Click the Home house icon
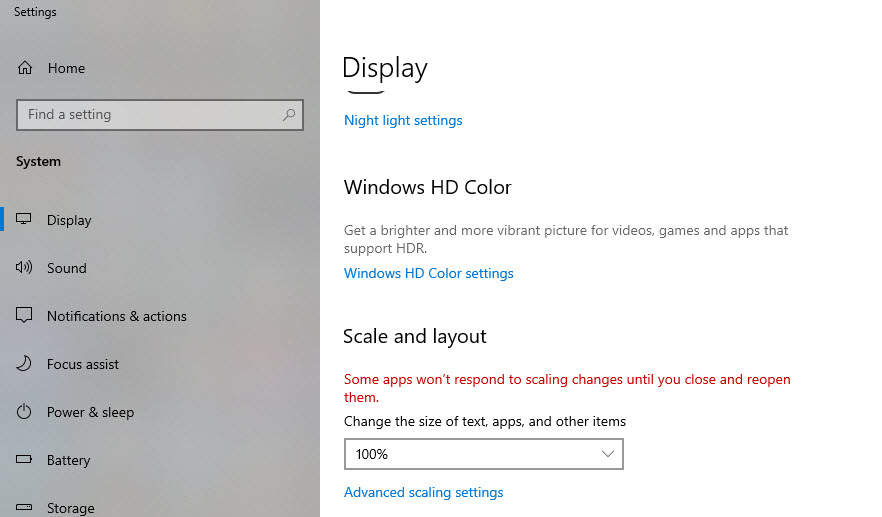Viewport: 882px width, 517px height. [x=25, y=68]
